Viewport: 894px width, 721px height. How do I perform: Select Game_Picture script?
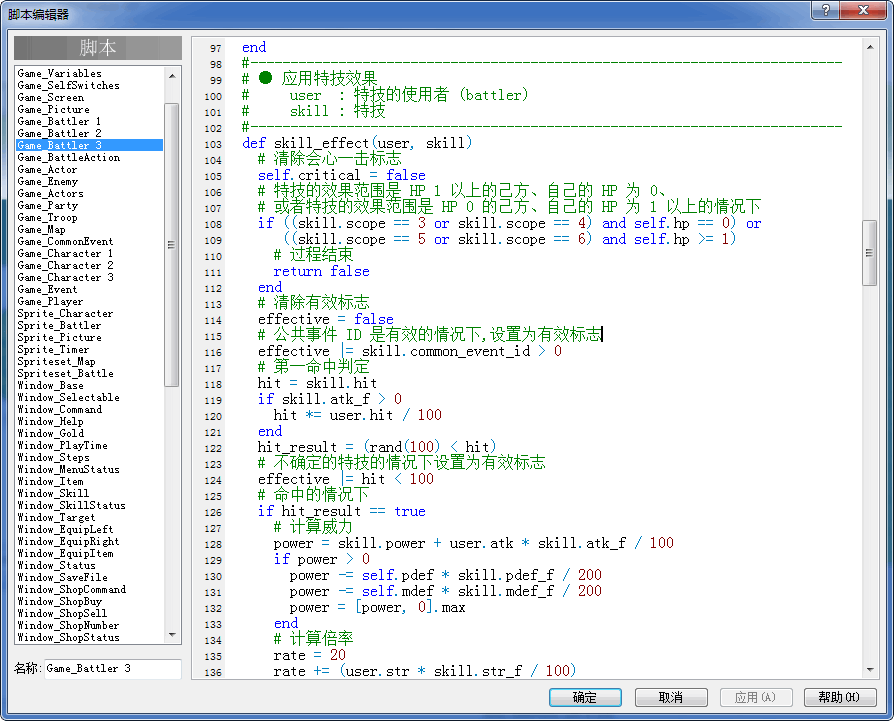pos(54,109)
